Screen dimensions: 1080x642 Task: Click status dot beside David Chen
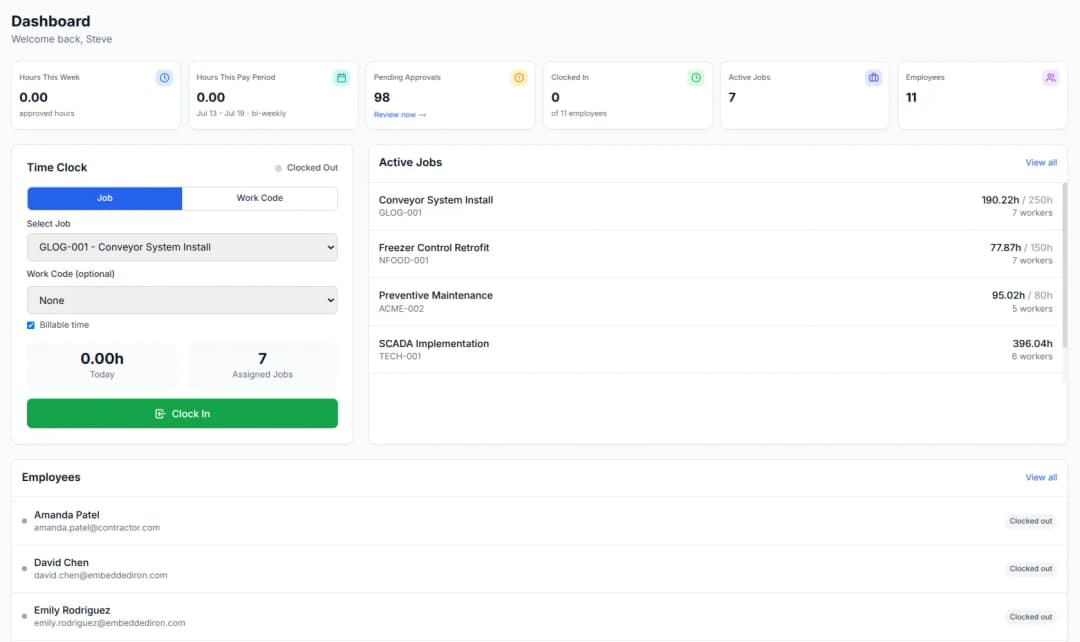[24, 568]
